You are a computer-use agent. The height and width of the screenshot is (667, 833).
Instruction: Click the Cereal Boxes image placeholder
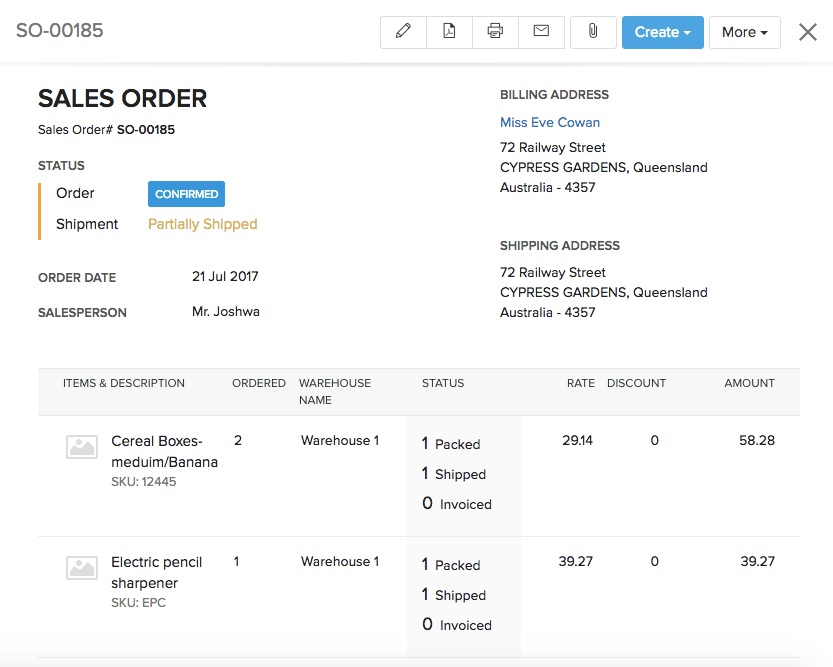click(x=82, y=447)
